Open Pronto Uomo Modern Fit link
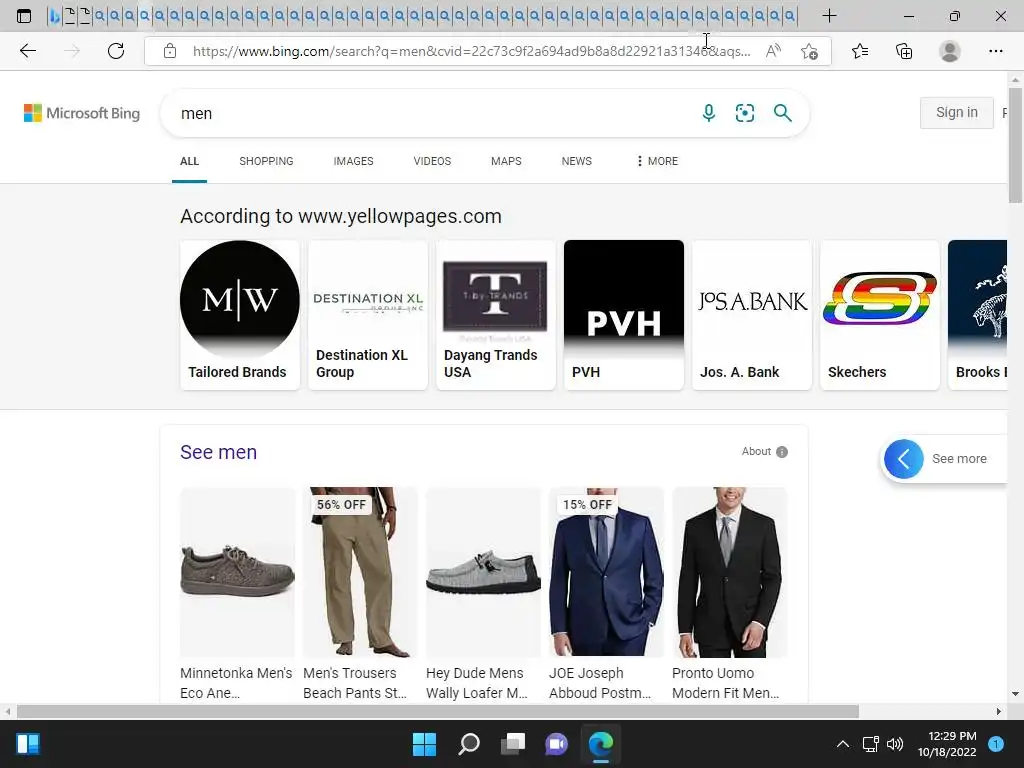This screenshot has width=1024, height=768. (x=726, y=682)
